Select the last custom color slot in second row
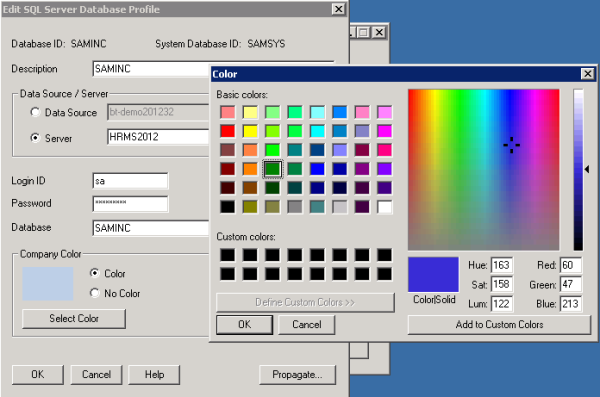 click(x=385, y=274)
